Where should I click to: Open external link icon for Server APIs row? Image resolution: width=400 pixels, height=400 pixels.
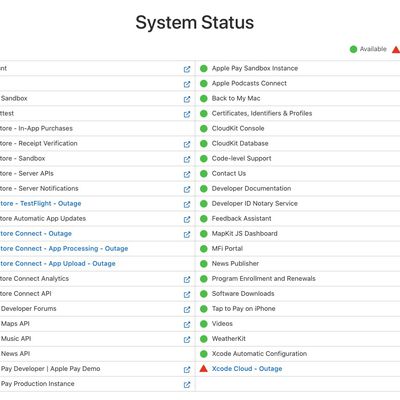pyautogui.click(x=187, y=174)
